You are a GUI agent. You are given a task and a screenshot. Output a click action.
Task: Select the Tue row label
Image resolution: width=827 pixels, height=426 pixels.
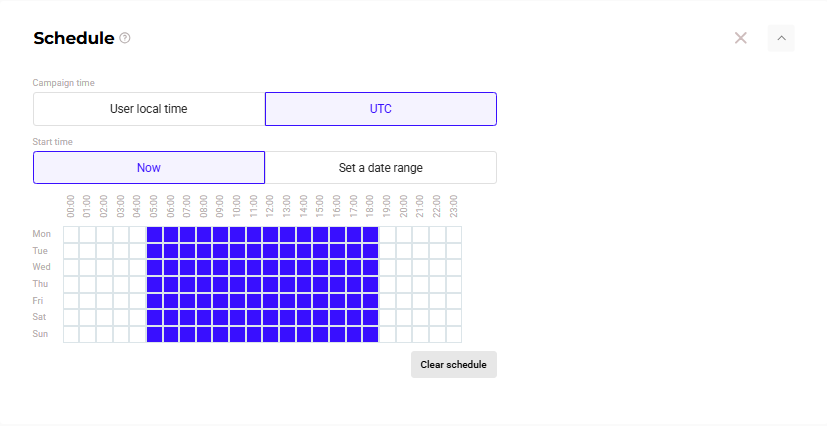(x=40, y=251)
